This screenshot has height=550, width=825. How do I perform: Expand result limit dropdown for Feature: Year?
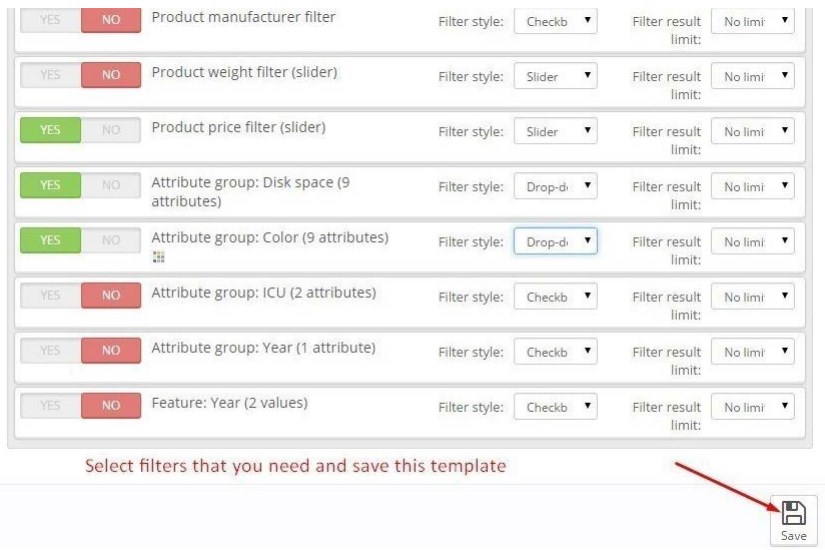point(752,407)
